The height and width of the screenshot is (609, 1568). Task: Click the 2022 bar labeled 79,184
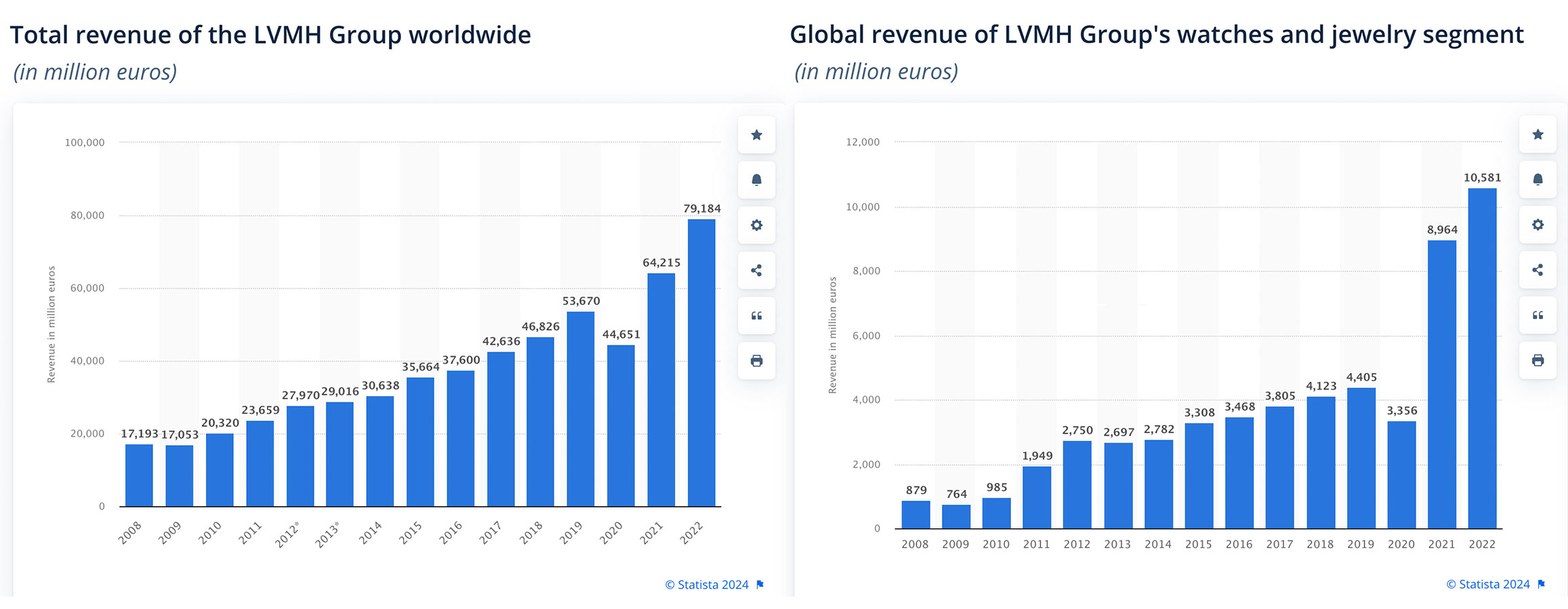point(701,362)
